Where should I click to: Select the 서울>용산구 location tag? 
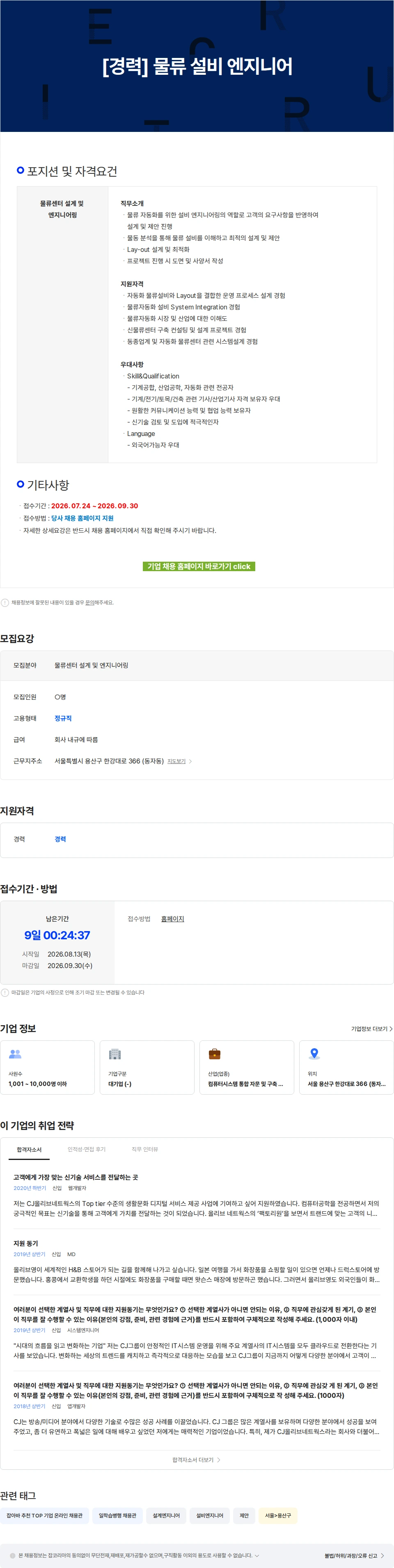(278, 1516)
